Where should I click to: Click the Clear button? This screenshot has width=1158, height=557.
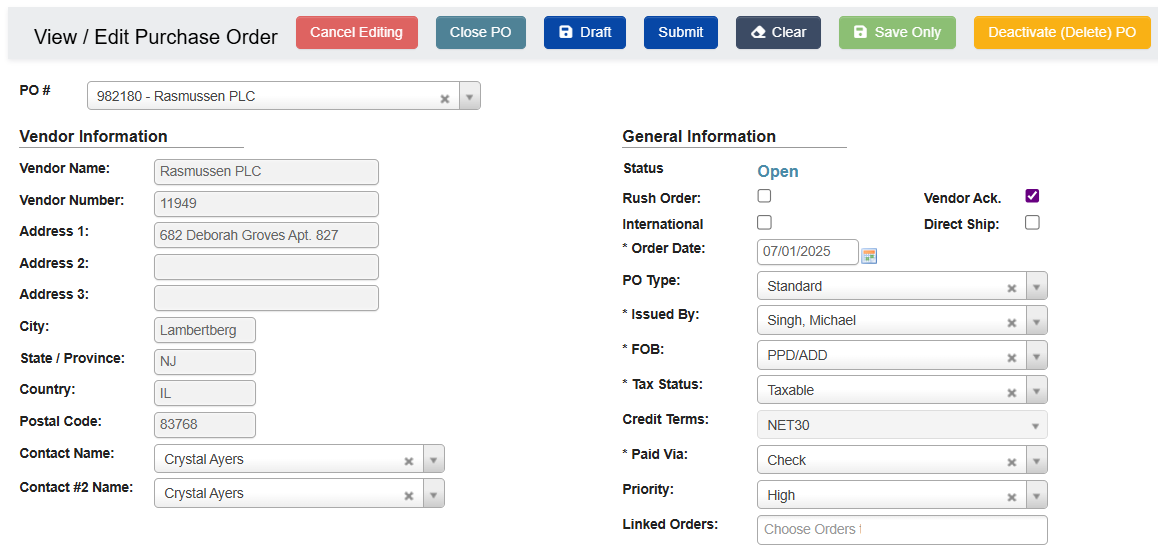tap(778, 33)
